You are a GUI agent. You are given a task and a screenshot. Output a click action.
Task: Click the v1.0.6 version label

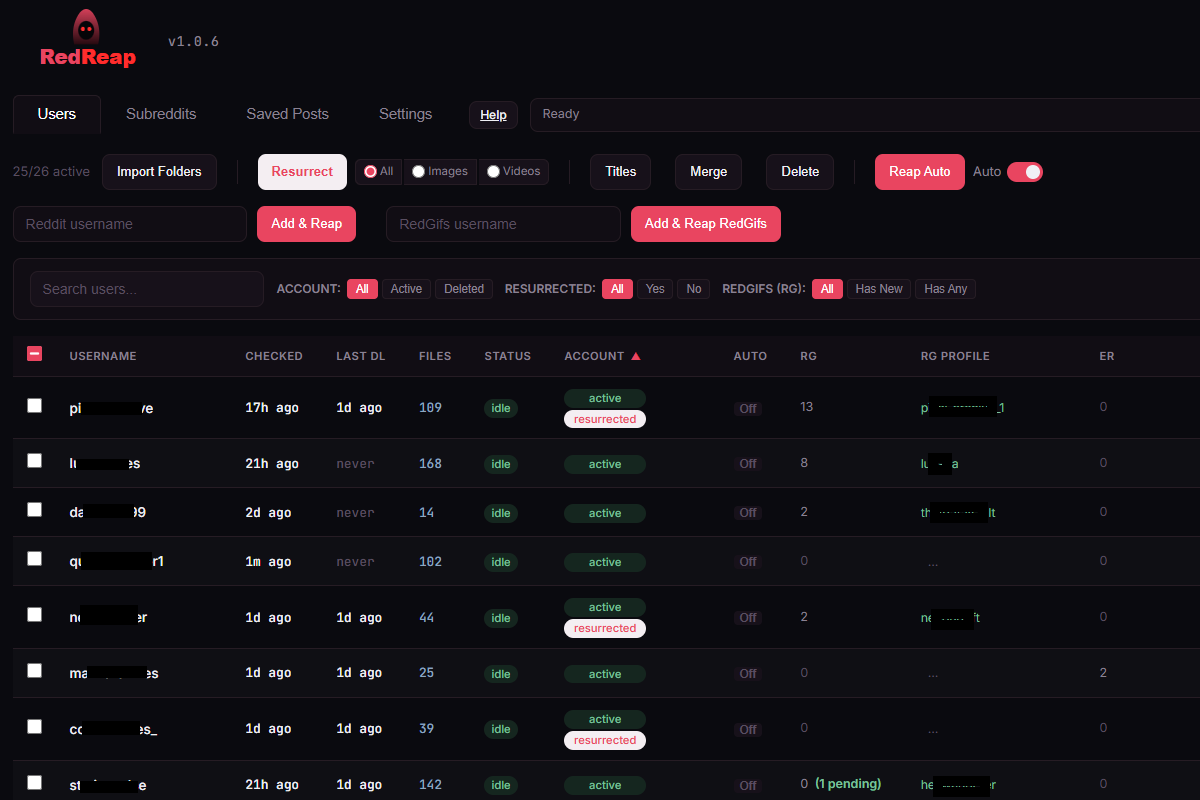(x=193, y=42)
